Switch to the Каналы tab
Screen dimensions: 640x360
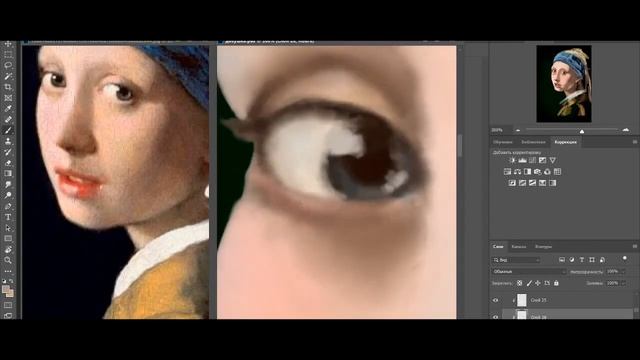(x=519, y=247)
